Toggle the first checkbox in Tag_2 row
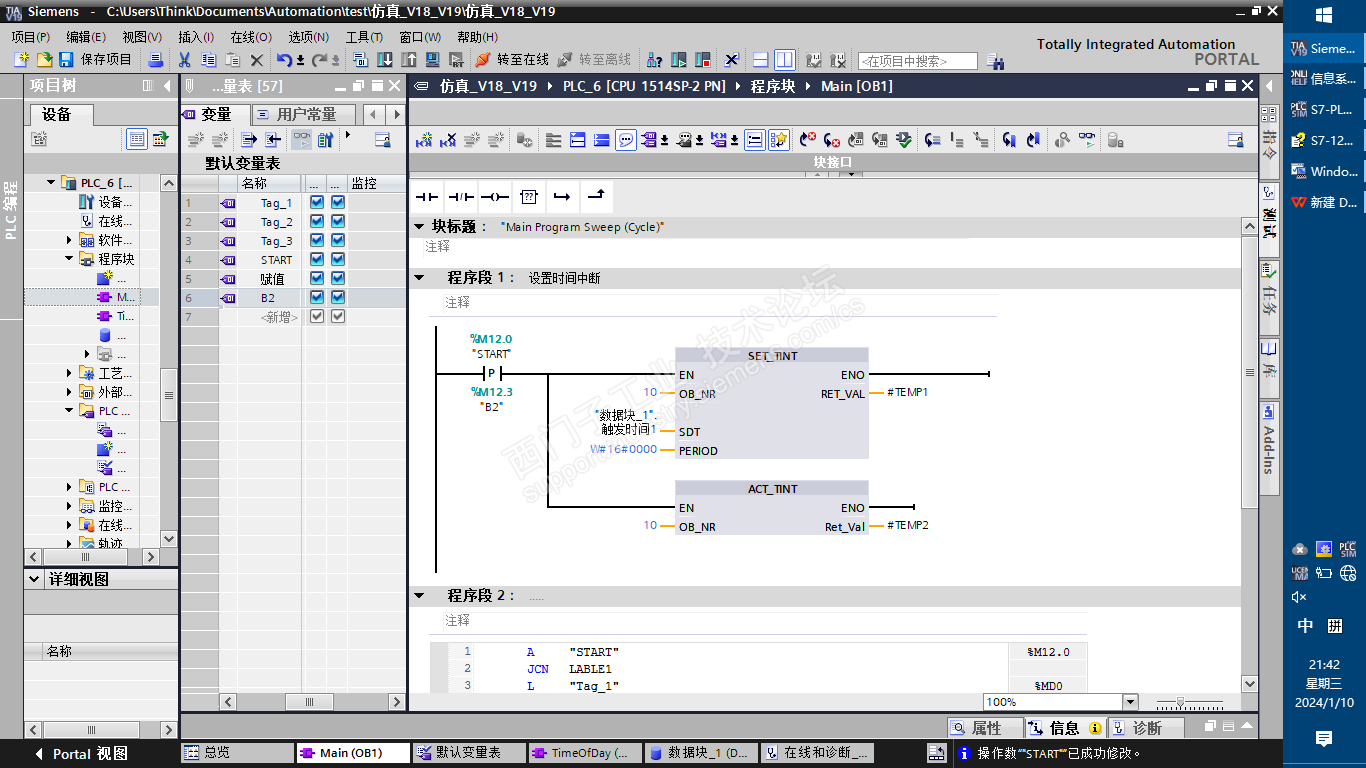 pyautogui.click(x=317, y=222)
